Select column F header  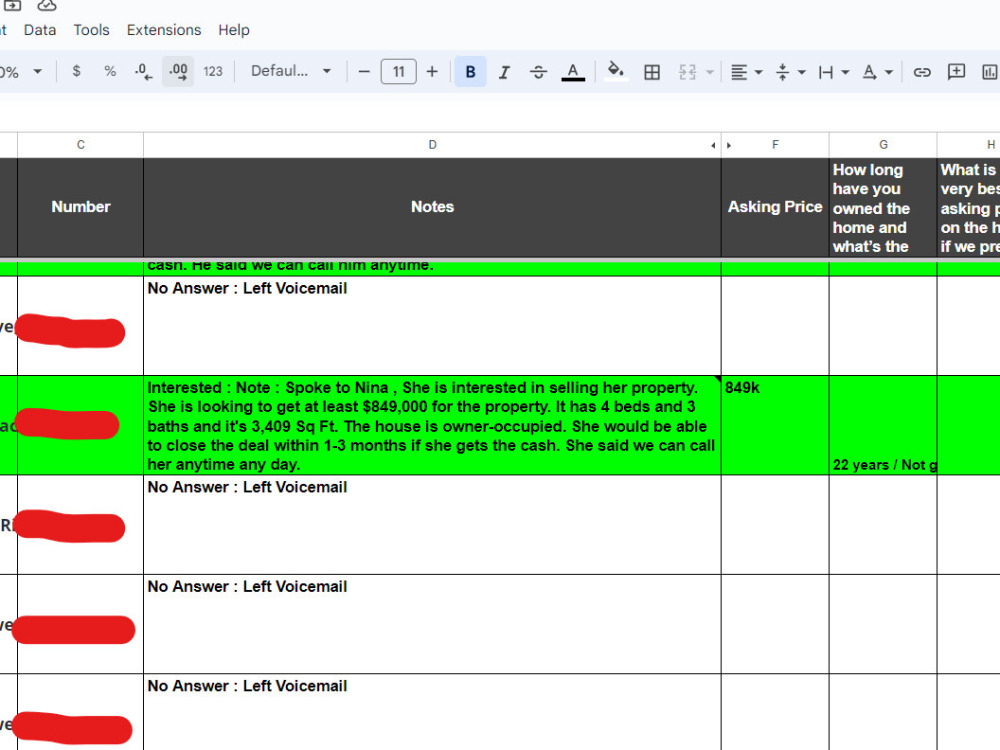click(x=775, y=145)
